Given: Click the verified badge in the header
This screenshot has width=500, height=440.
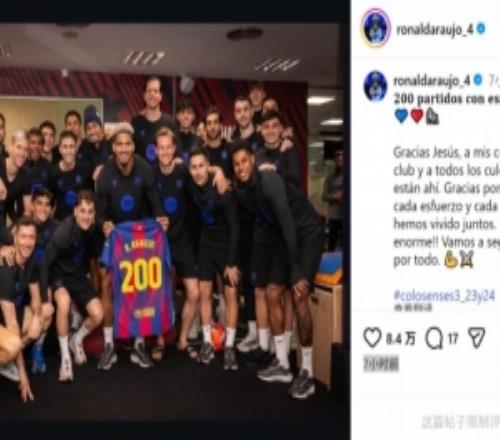Looking at the screenshot, I should tap(481, 29).
